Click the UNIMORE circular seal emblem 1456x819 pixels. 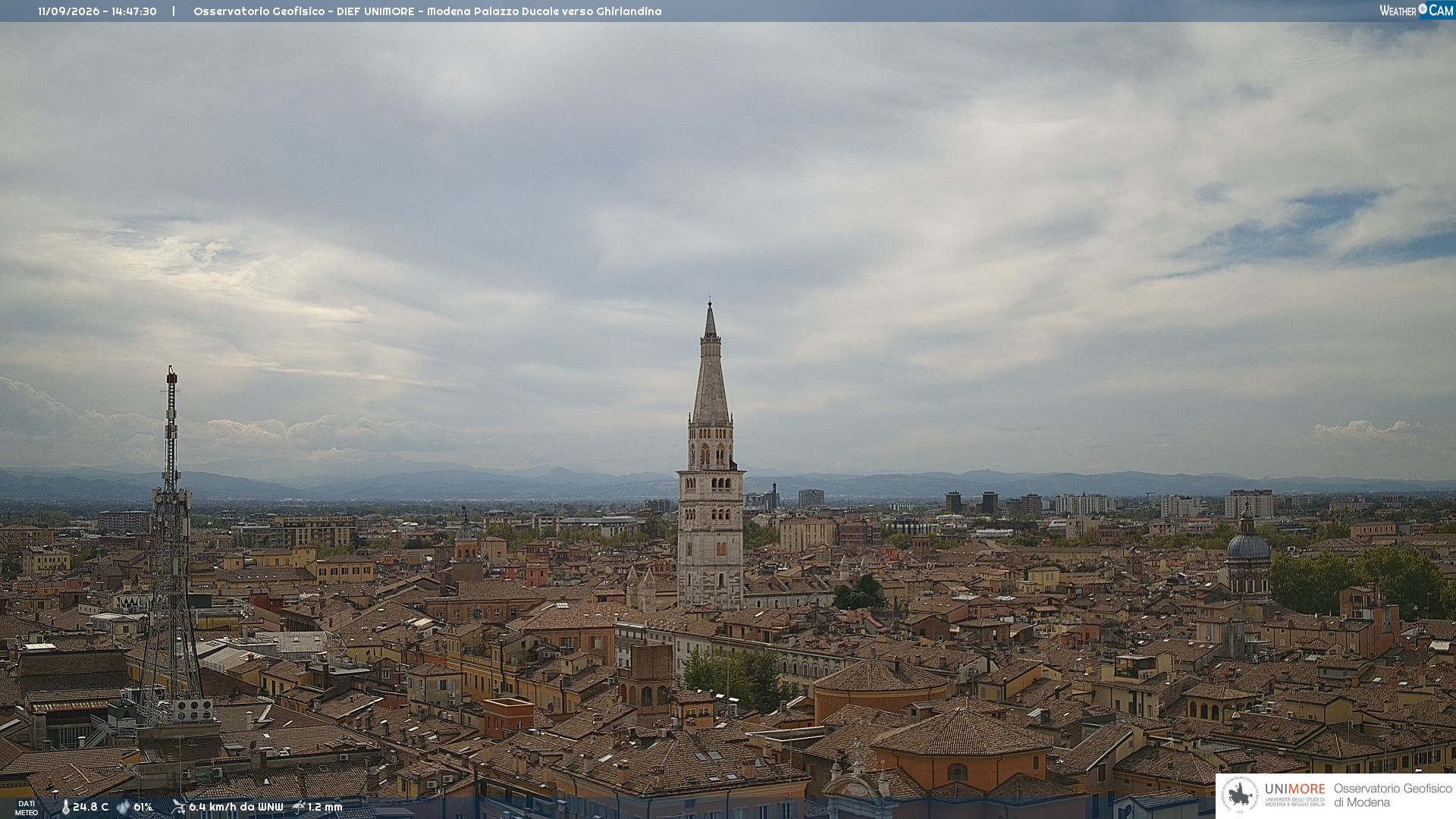(1240, 795)
